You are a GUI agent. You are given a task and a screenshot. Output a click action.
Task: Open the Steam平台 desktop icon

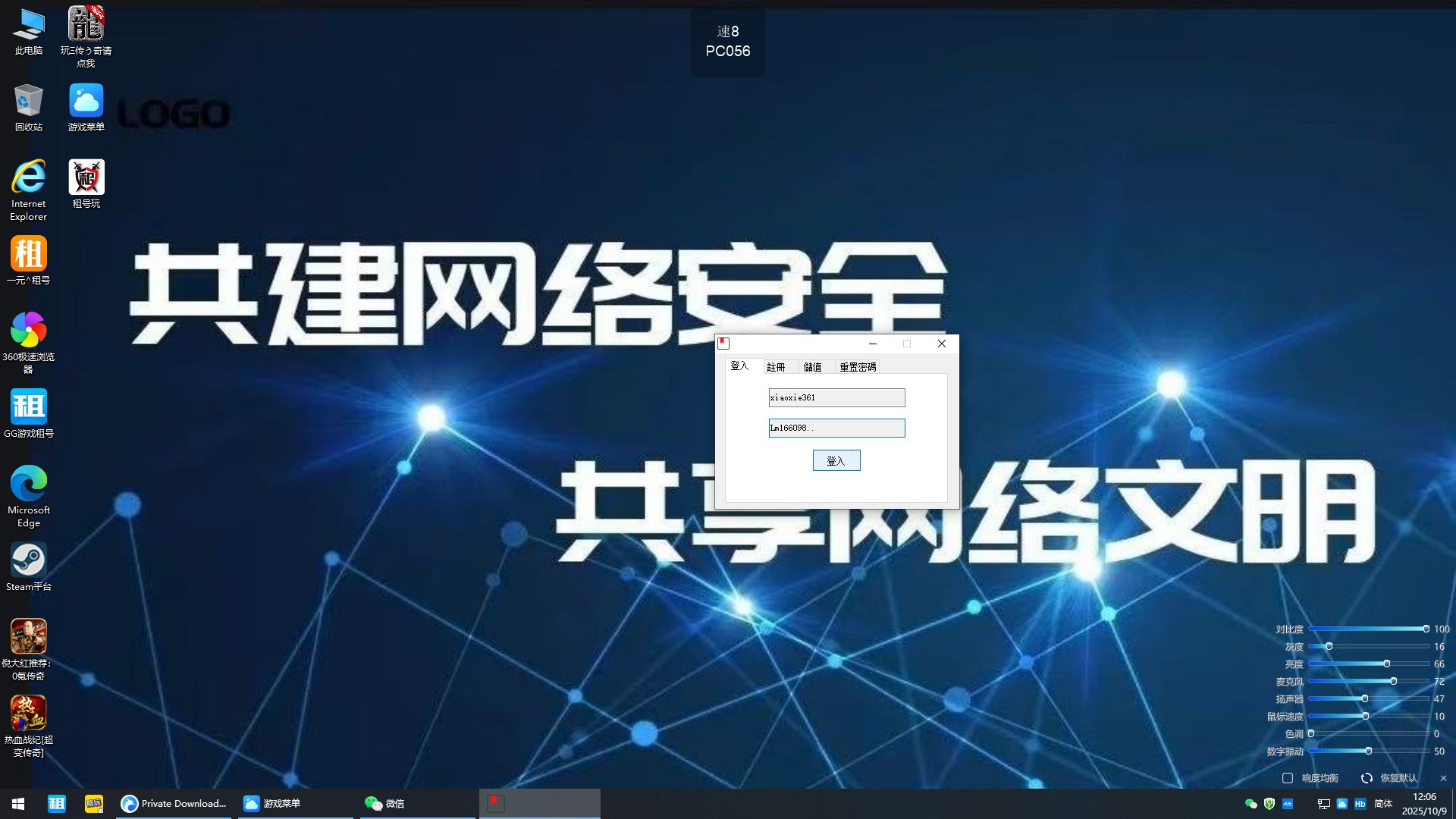pyautogui.click(x=28, y=561)
